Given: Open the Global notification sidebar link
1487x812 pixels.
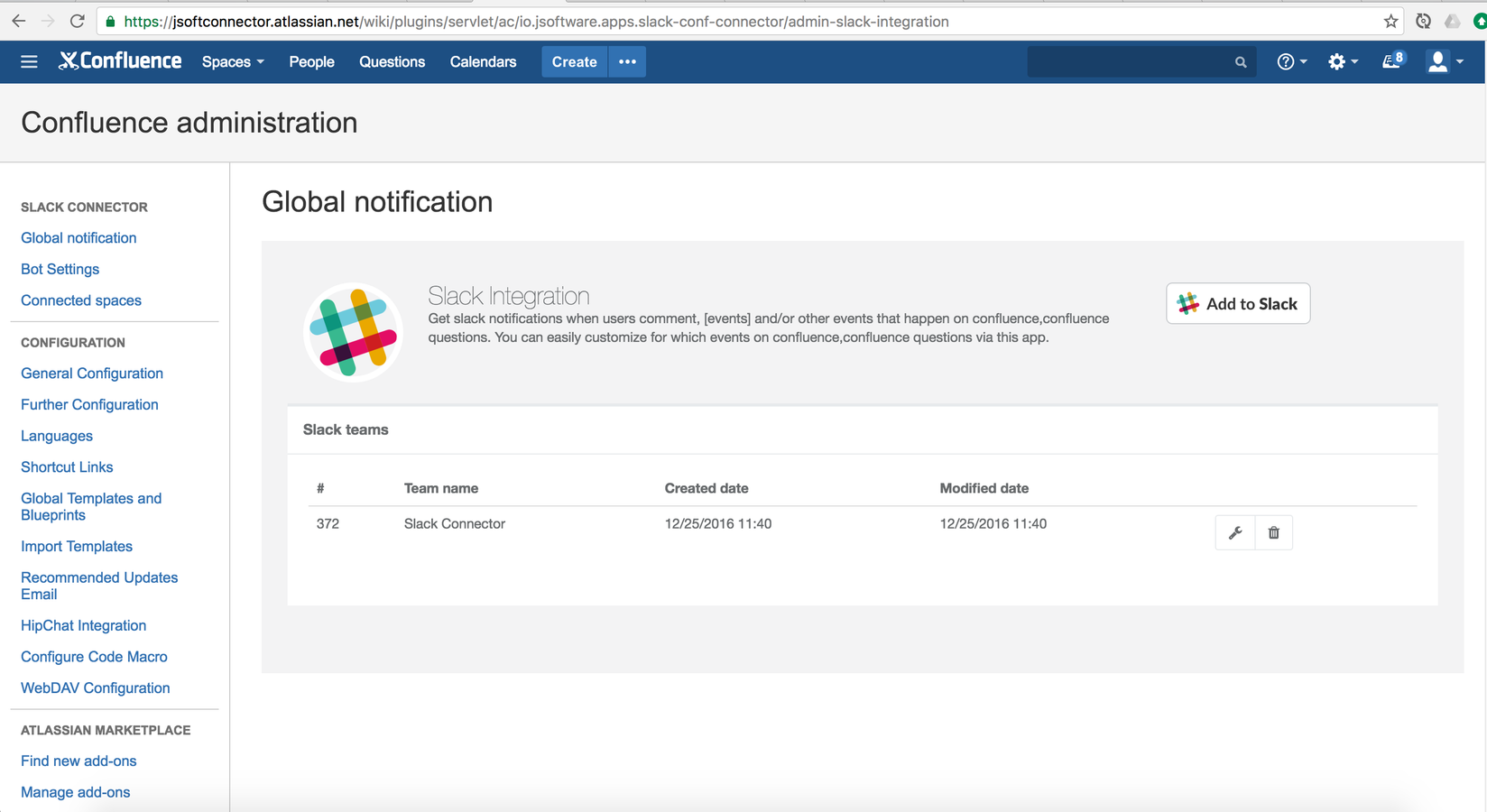Looking at the screenshot, I should point(79,237).
